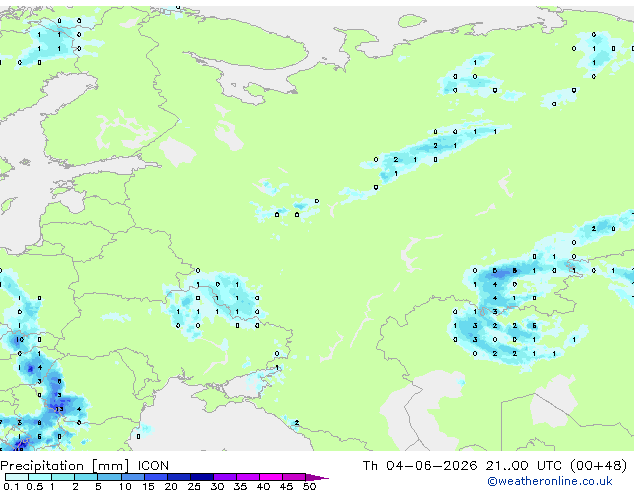Viewport: 634px width, 490px height.
Task: Click the 'ICON' model name label
Action: point(153,466)
